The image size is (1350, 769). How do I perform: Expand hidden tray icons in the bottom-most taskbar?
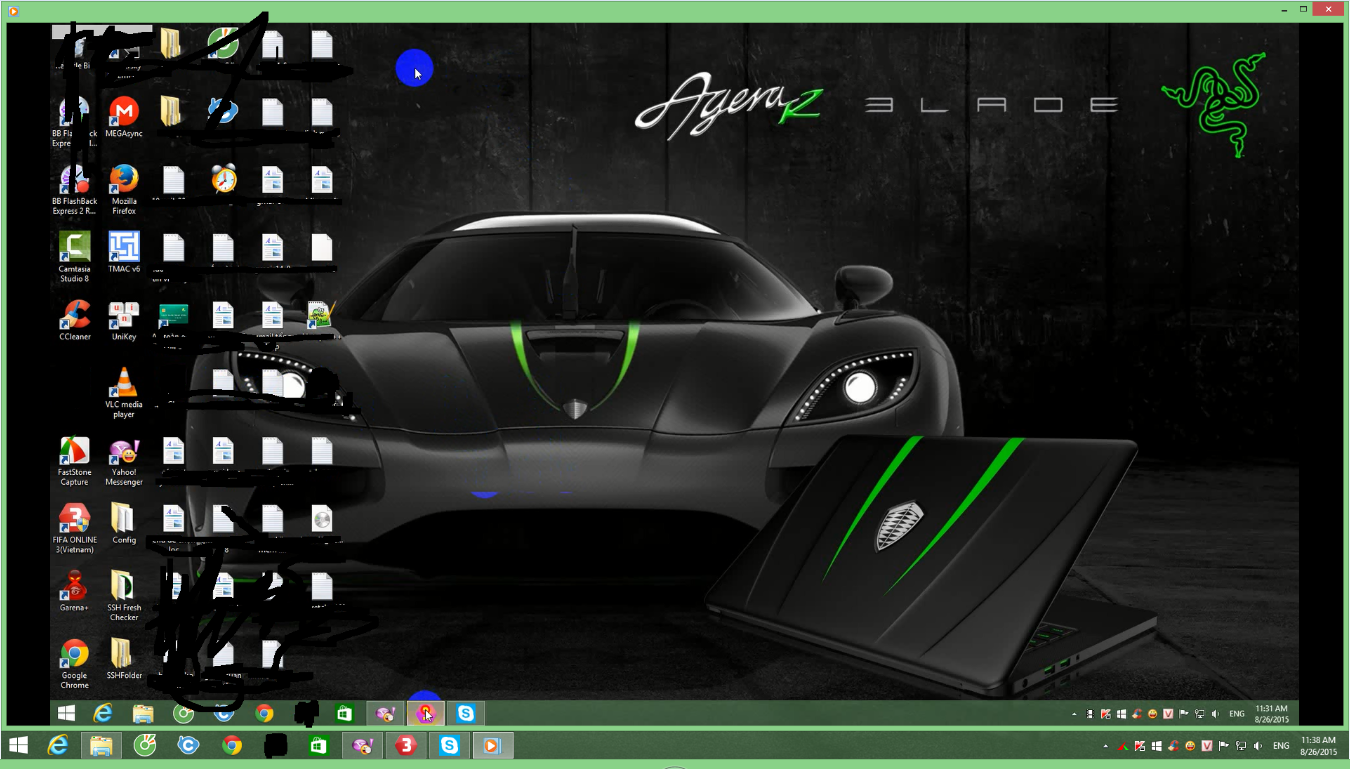[1106, 746]
